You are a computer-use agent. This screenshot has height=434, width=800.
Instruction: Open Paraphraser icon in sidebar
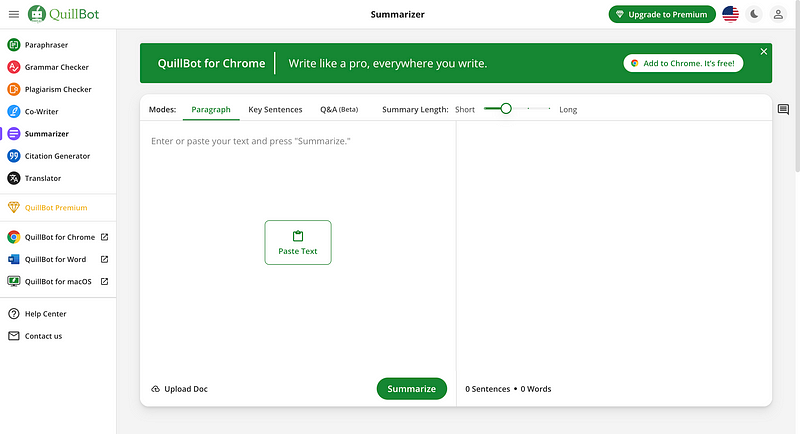(x=14, y=45)
